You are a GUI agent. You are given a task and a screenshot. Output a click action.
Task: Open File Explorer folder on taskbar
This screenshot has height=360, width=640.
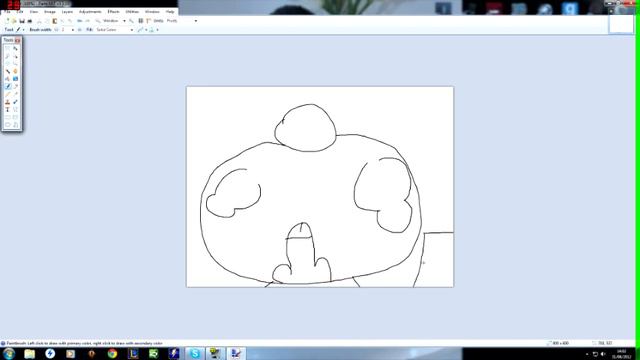29,353
